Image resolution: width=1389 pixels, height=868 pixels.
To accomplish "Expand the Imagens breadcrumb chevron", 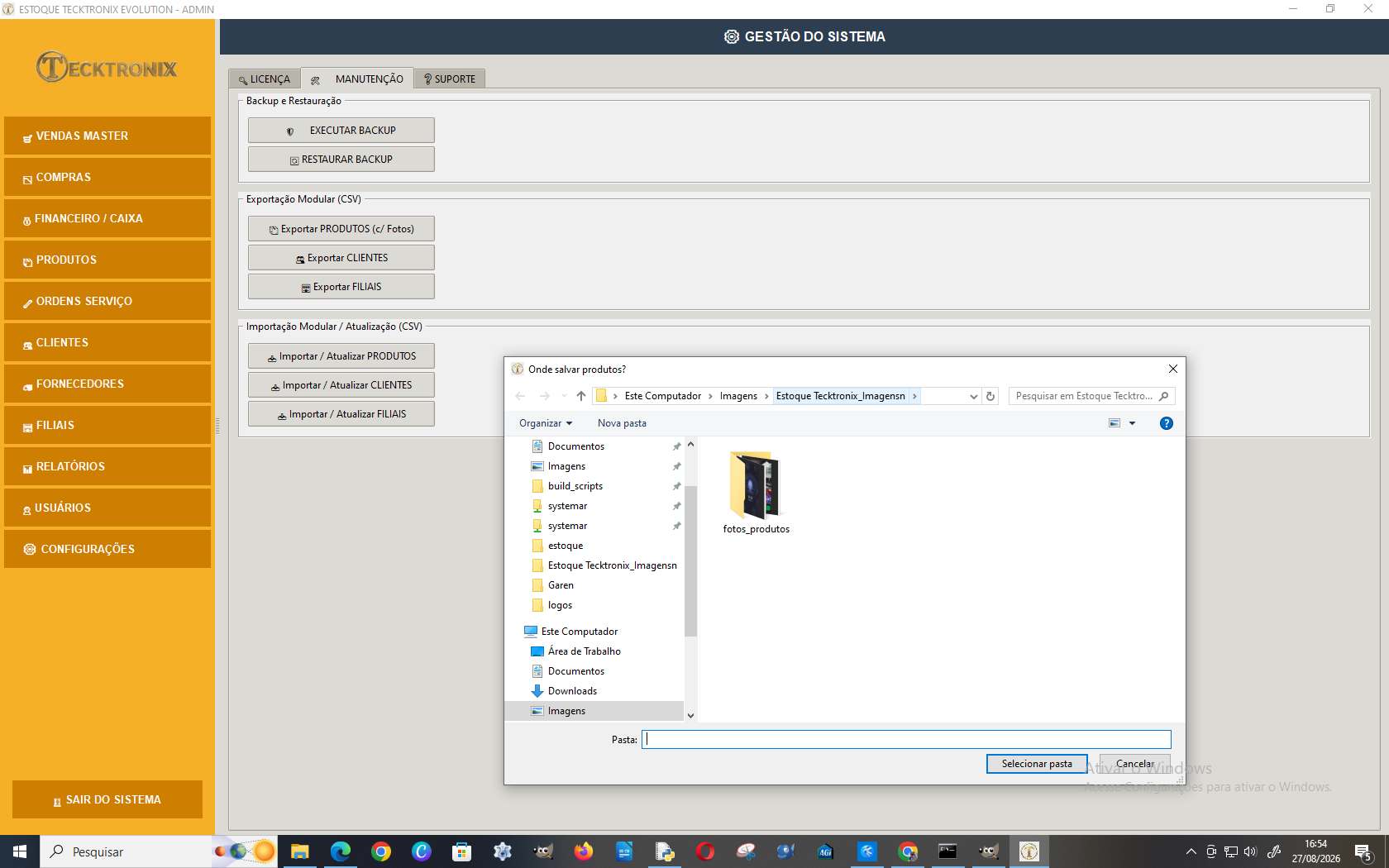I will (x=766, y=396).
